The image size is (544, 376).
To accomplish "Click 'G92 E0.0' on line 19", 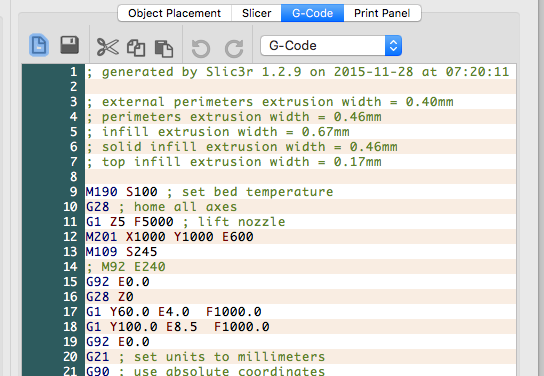I will tap(118, 341).
